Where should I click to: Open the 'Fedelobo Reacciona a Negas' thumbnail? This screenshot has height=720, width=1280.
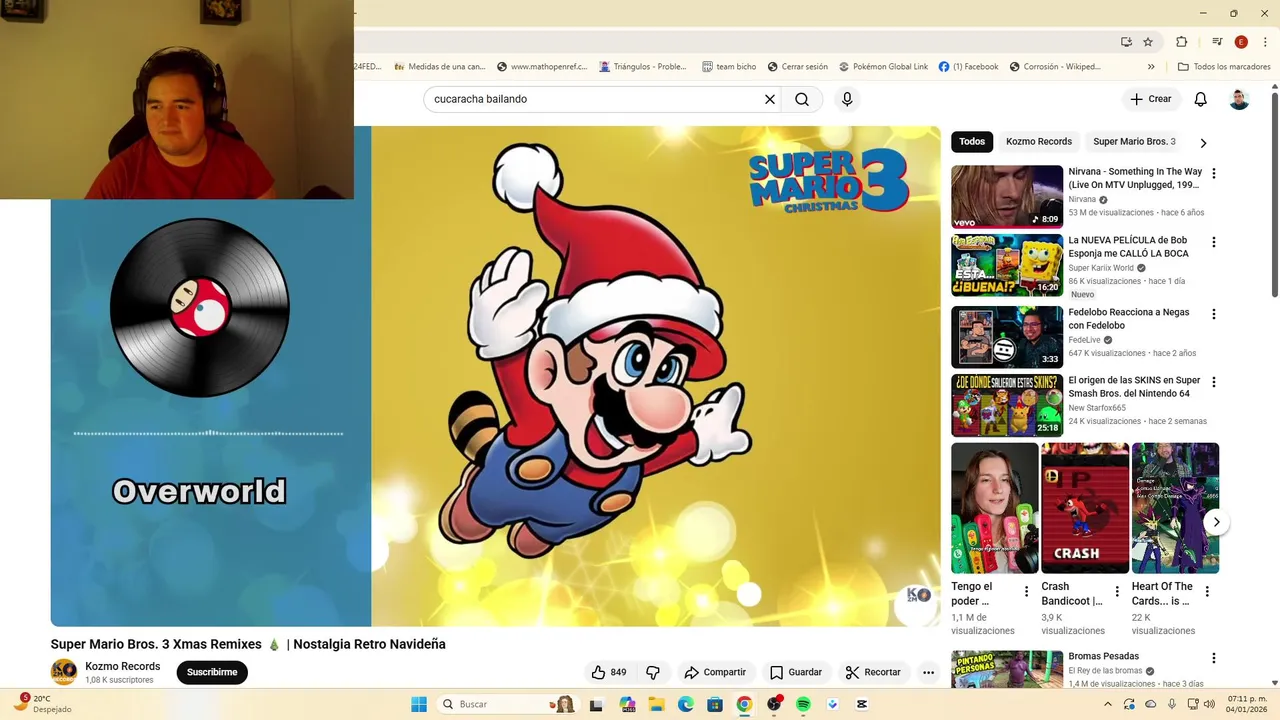(x=1007, y=337)
